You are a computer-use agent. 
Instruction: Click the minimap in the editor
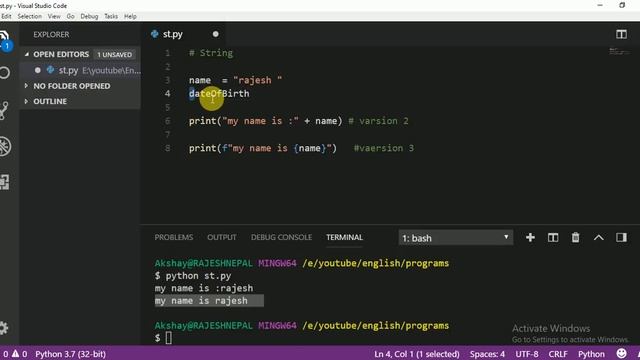click(619, 51)
